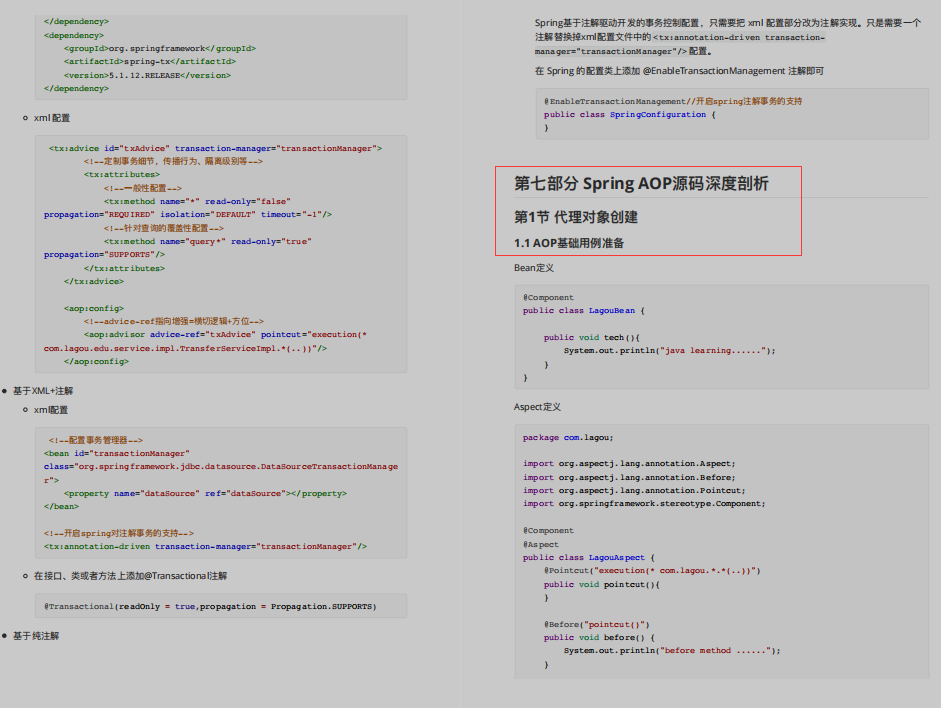
Task: Click the '<tx:annotation-driven transaction-manager' line in left code block
Action: (205, 546)
